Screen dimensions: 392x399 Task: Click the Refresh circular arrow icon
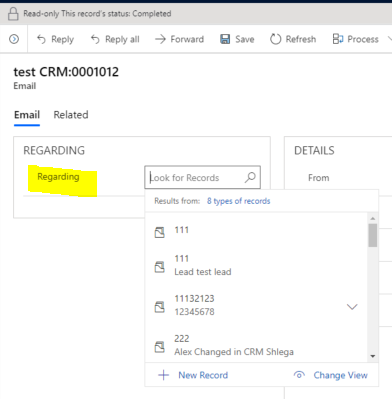tap(276, 39)
